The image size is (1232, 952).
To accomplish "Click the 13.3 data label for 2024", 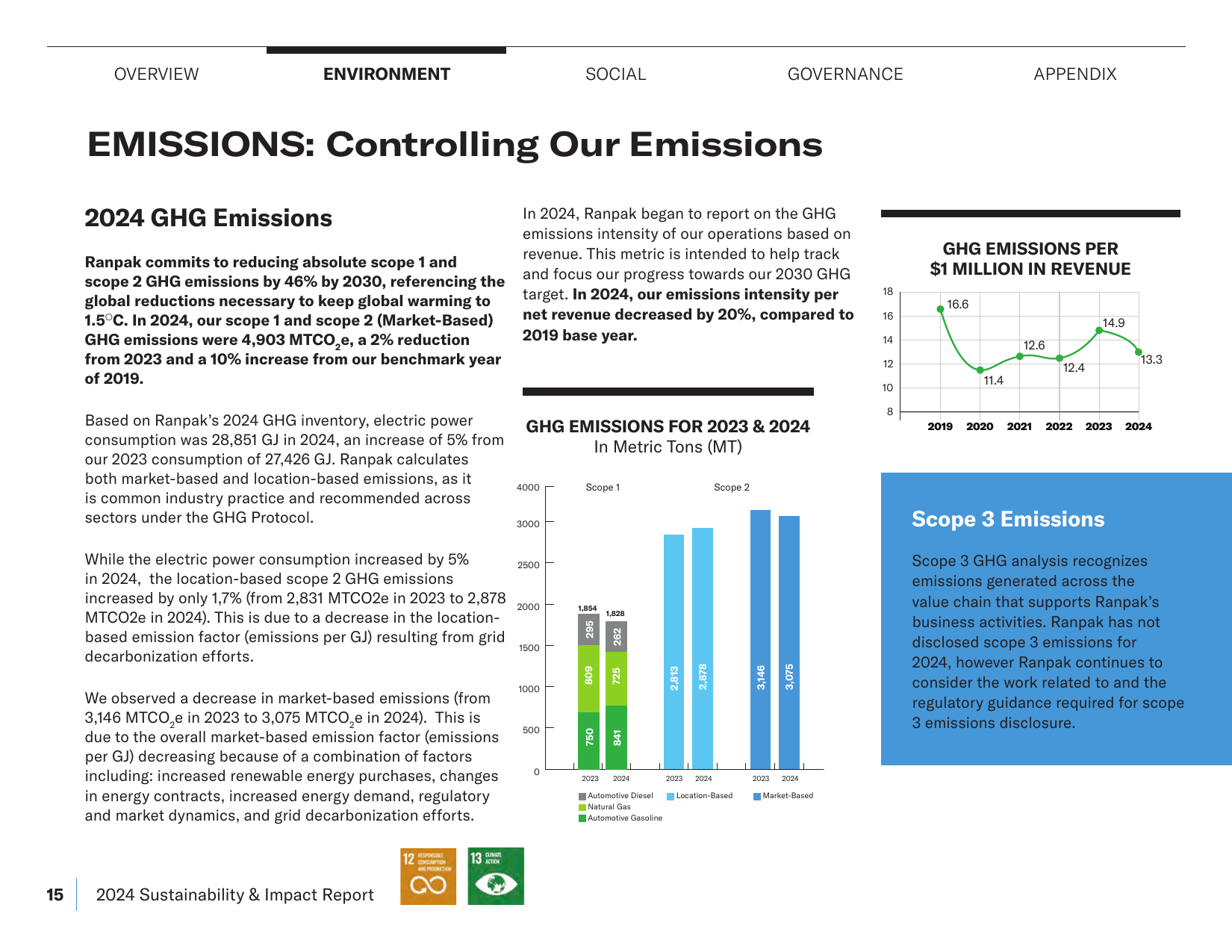I will (x=1151, y=360).
